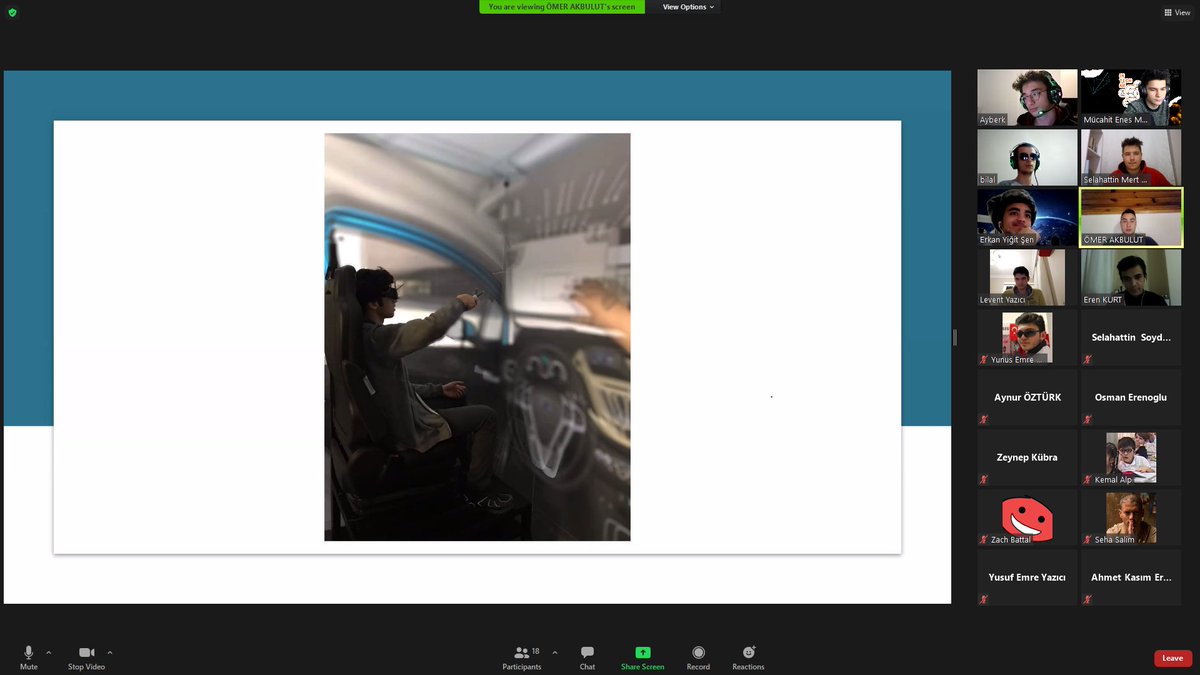The image size is (1200, 675).
Task: Select Erkan Yiğit Şen video tile
Action: tap(1027, 218)
